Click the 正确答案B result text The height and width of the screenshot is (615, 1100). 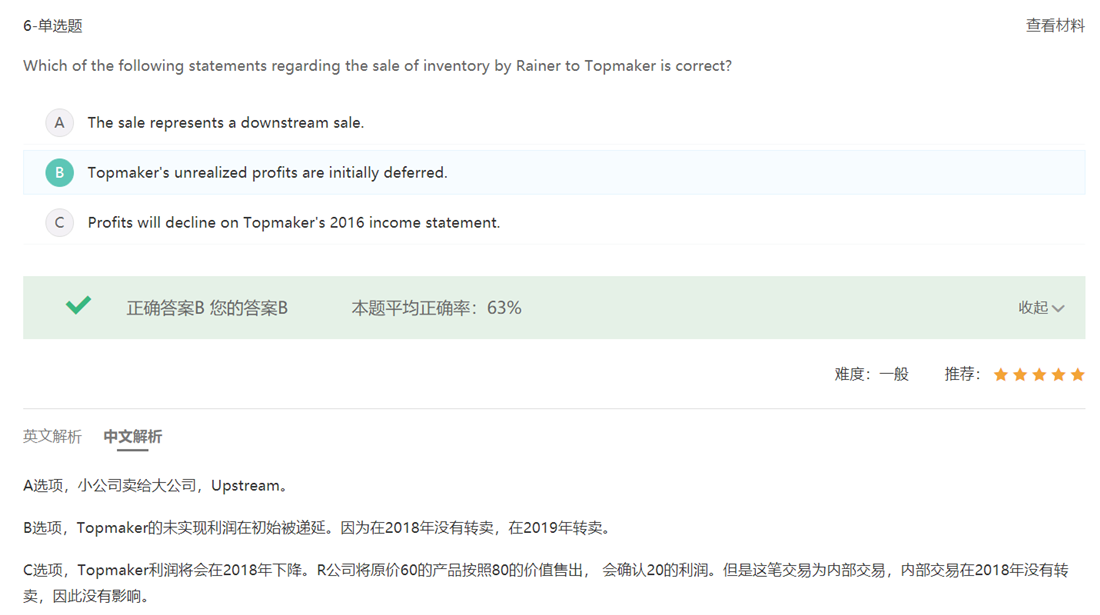coord(166,308)
